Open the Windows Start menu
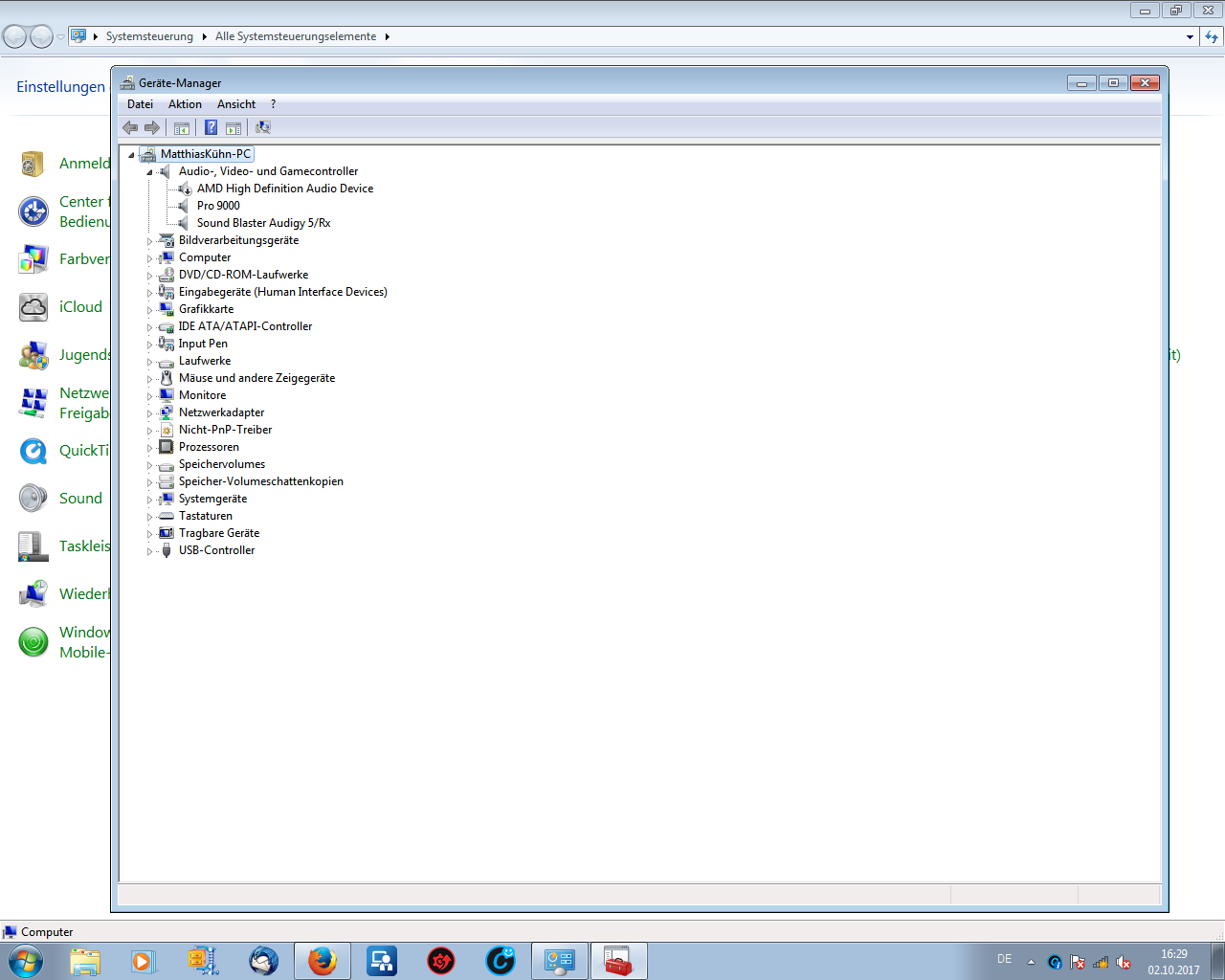This screenshot has height=980, width=1225. (x=26, y=960)
